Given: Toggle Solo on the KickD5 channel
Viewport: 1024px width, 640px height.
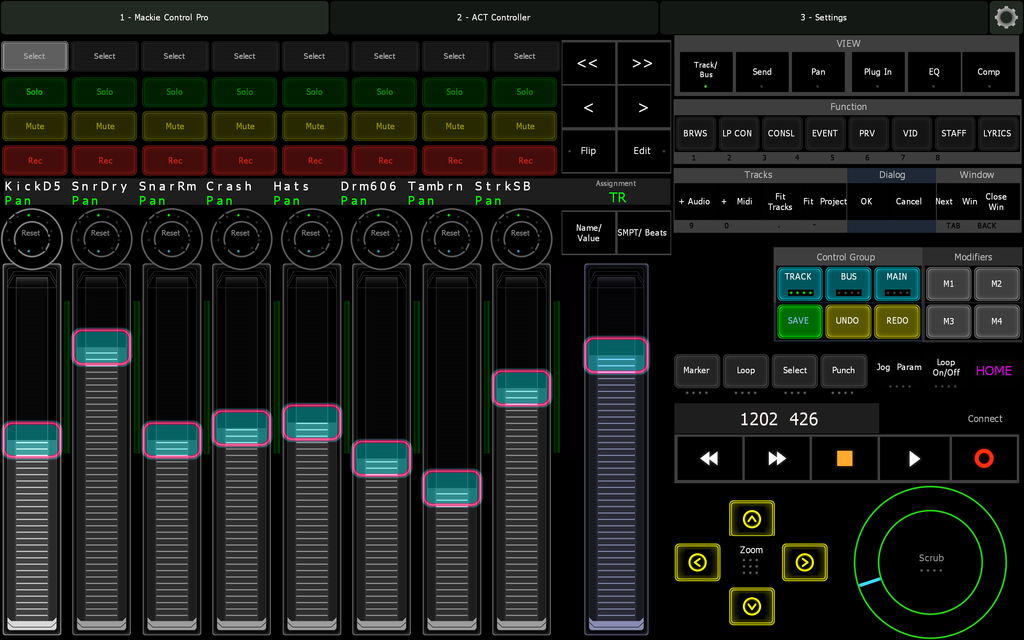Looking at the screenshot, I should (35, 92).
